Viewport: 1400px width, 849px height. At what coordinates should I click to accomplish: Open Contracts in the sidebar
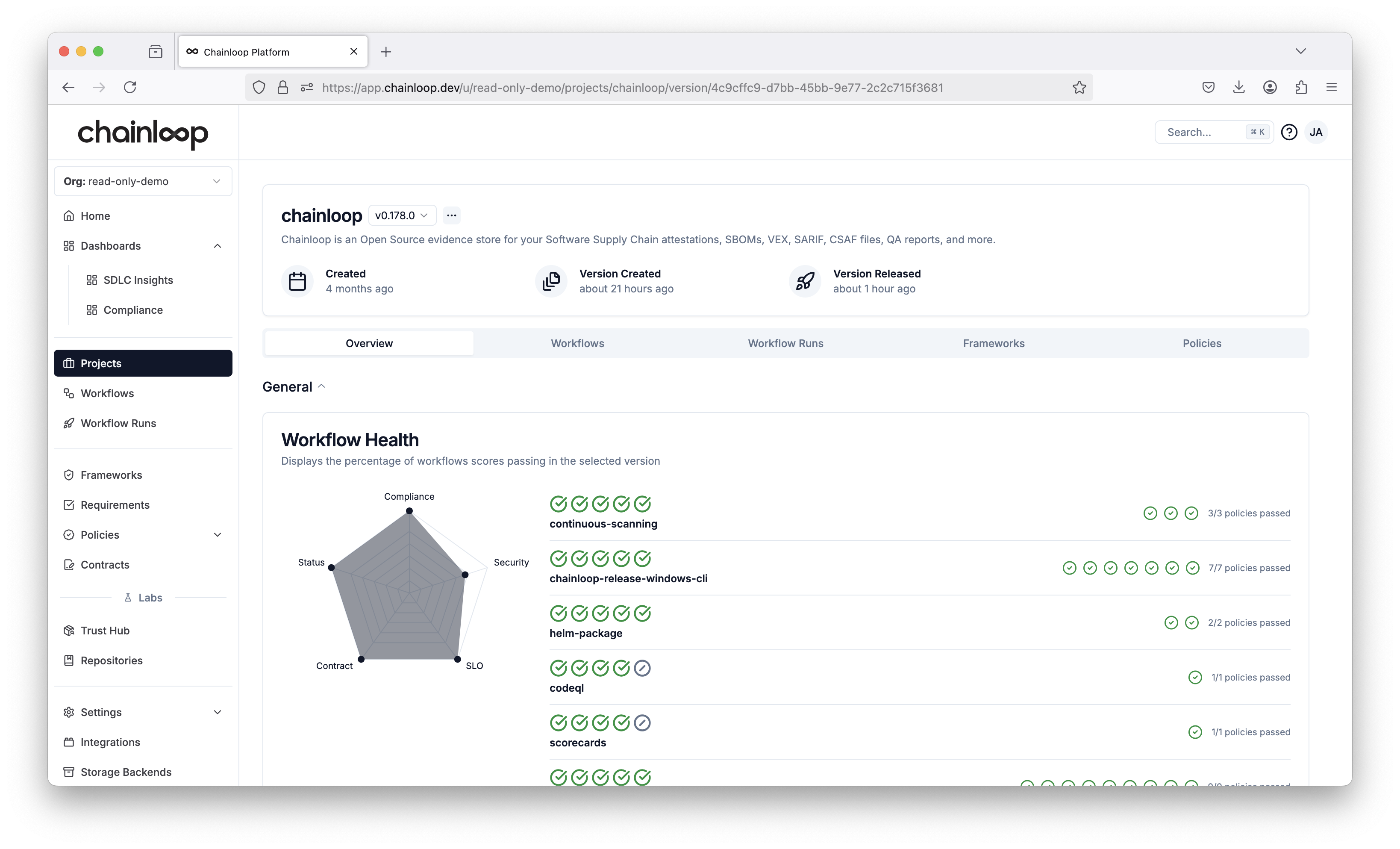click(x=143, y=565)
